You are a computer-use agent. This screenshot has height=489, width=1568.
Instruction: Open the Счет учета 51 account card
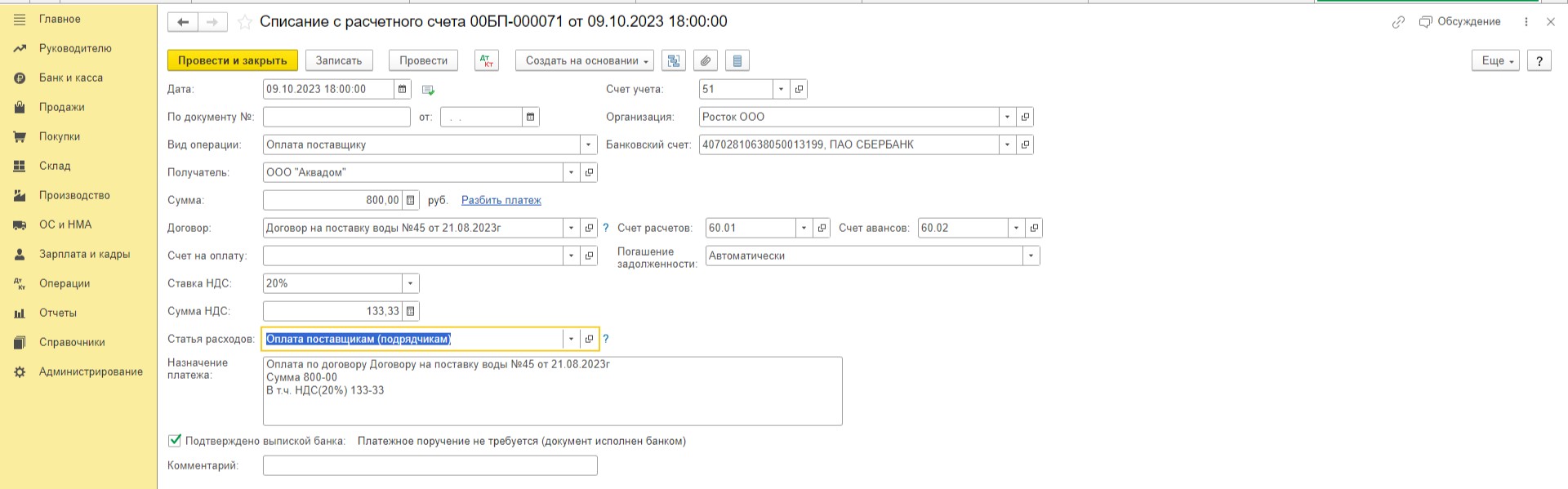click(x=799, y=89)
